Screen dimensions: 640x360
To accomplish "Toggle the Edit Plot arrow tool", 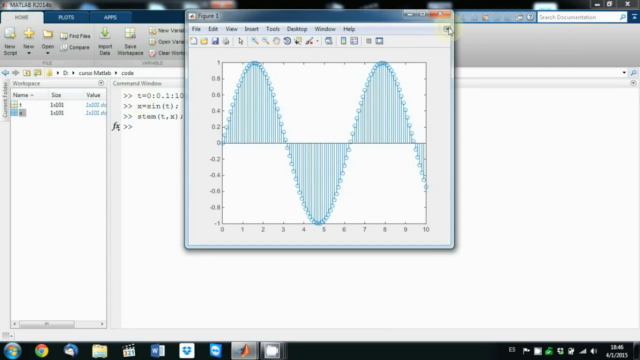I will tap(241, 41).
